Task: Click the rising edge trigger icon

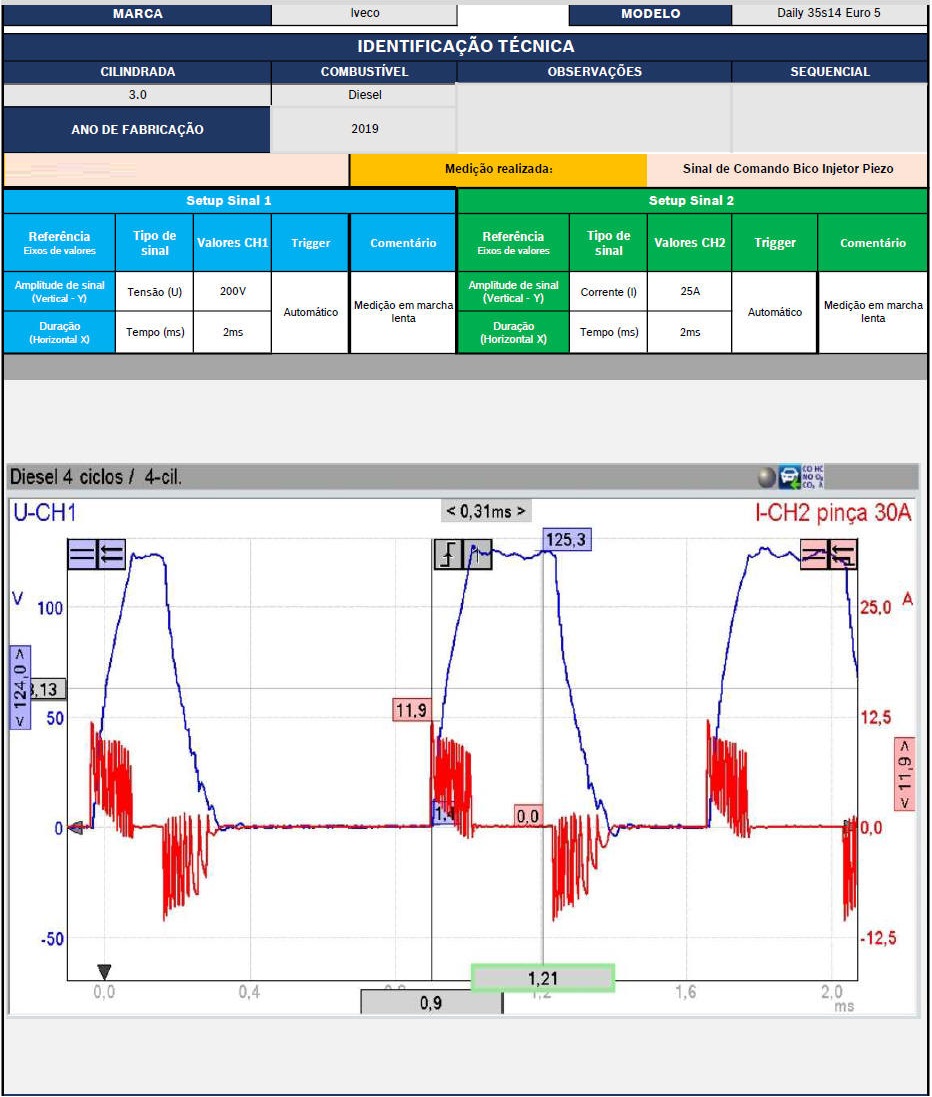Action: (x=448, y=554)
